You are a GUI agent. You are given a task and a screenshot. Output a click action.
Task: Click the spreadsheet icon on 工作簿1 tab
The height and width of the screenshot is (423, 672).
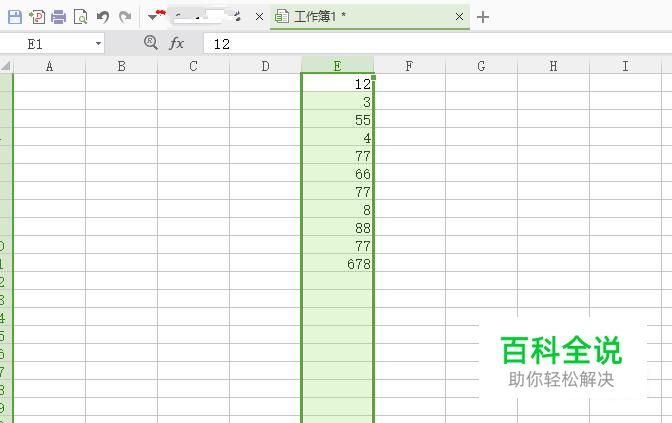pyautogui.click(x=282, y=17)
